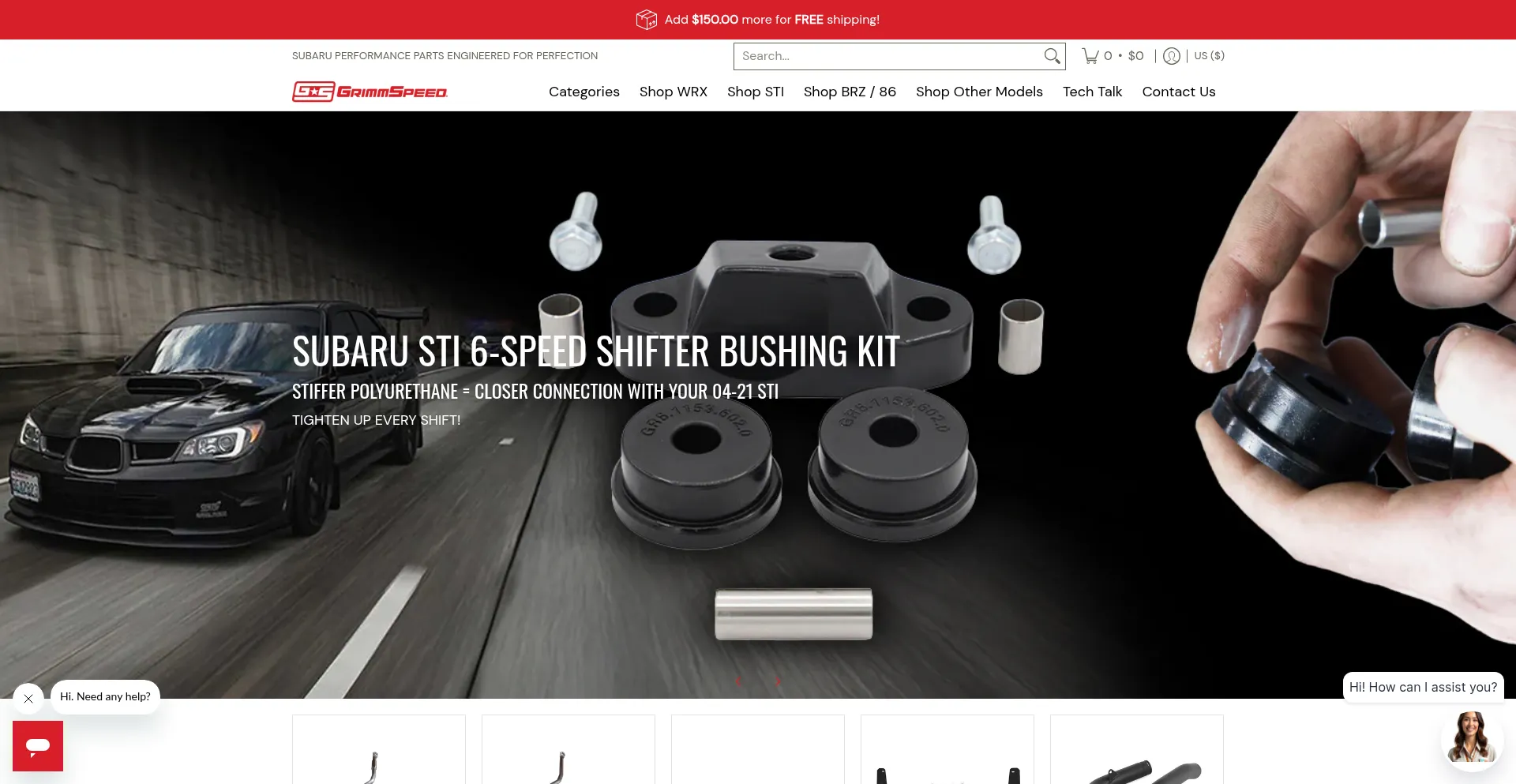Open the Shop BRZ / 86 menu
The image size is (1516, 784).
850,92
